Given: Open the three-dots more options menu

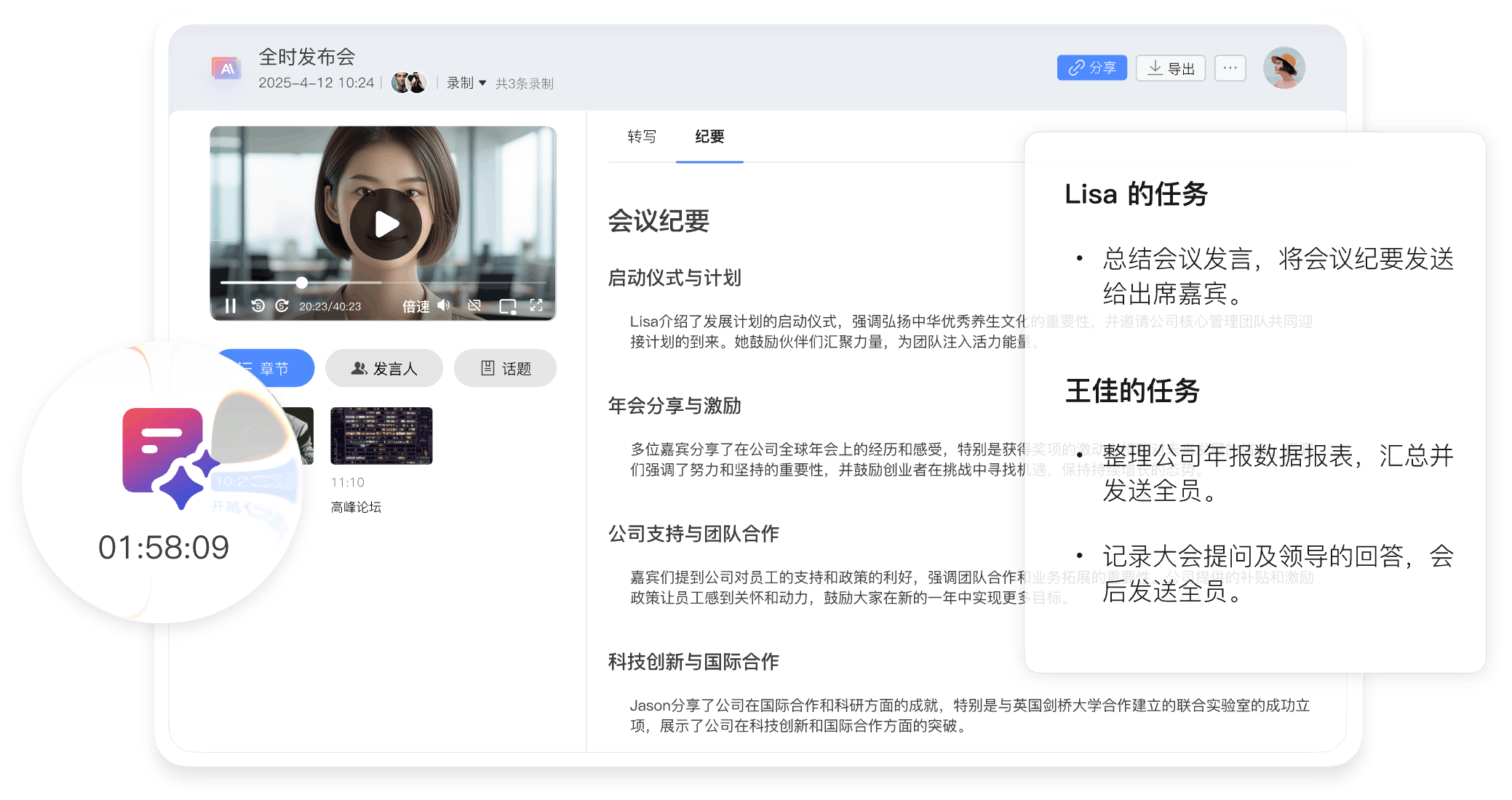Looking at the screenshot, I should (x=1230, y=68).
